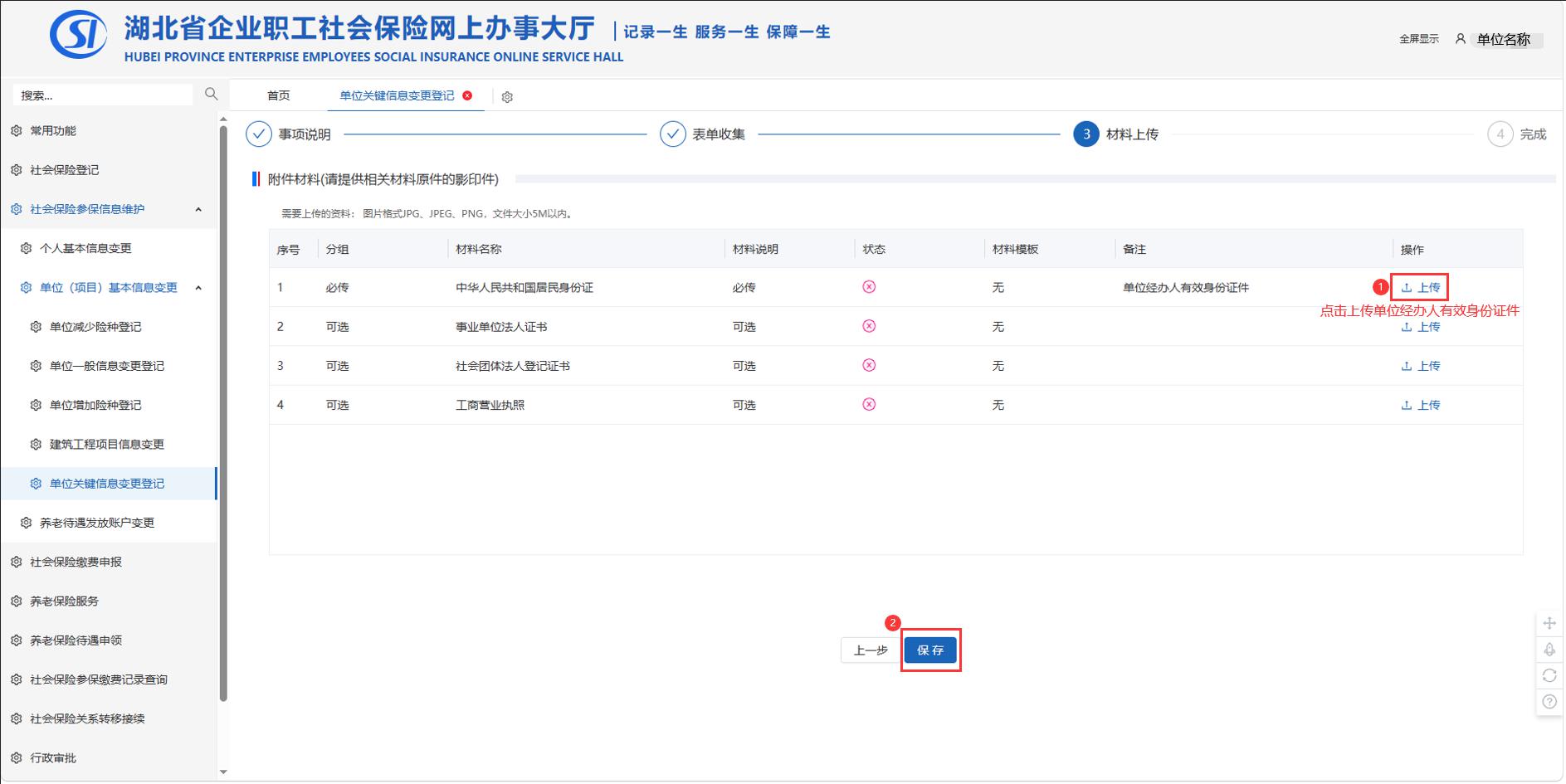Open the help question mark icon
The image size is (1566, 784).
[x=1549, y=702]
